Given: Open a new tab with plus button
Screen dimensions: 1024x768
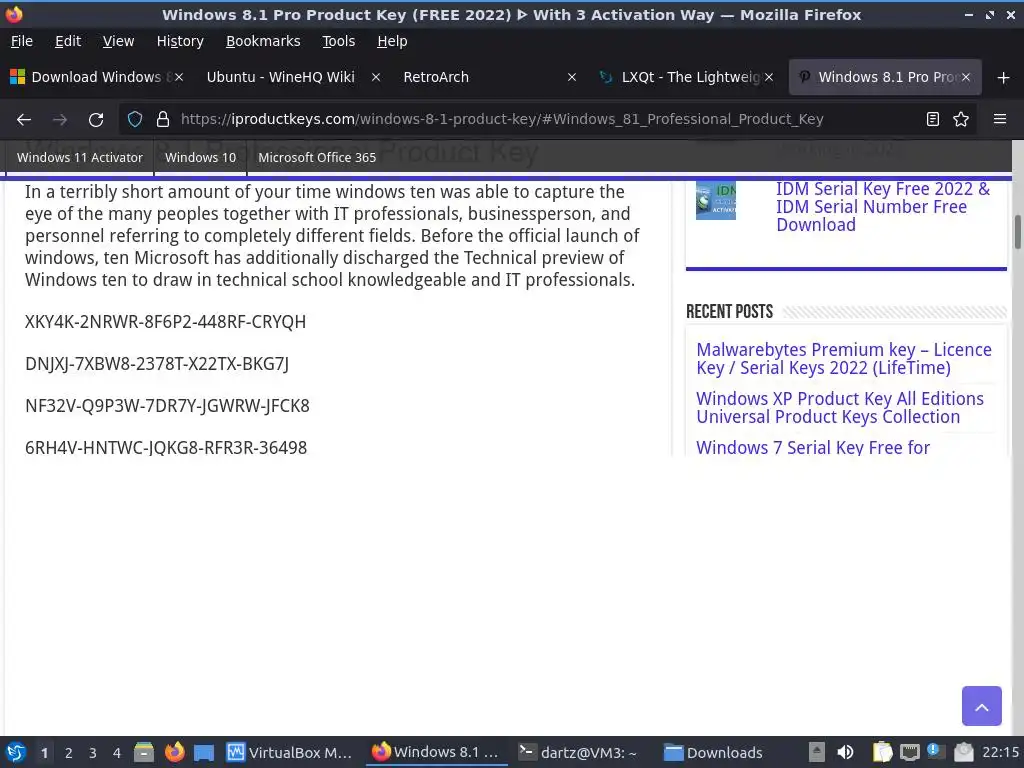Looking at the screenshot, I should click(x=1004, y=78).
